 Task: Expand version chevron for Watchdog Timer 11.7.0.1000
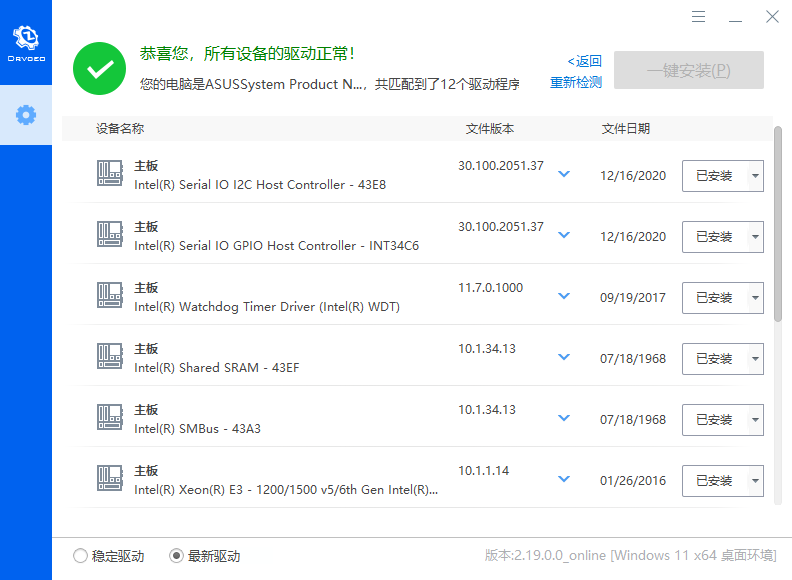click(564, 296)
